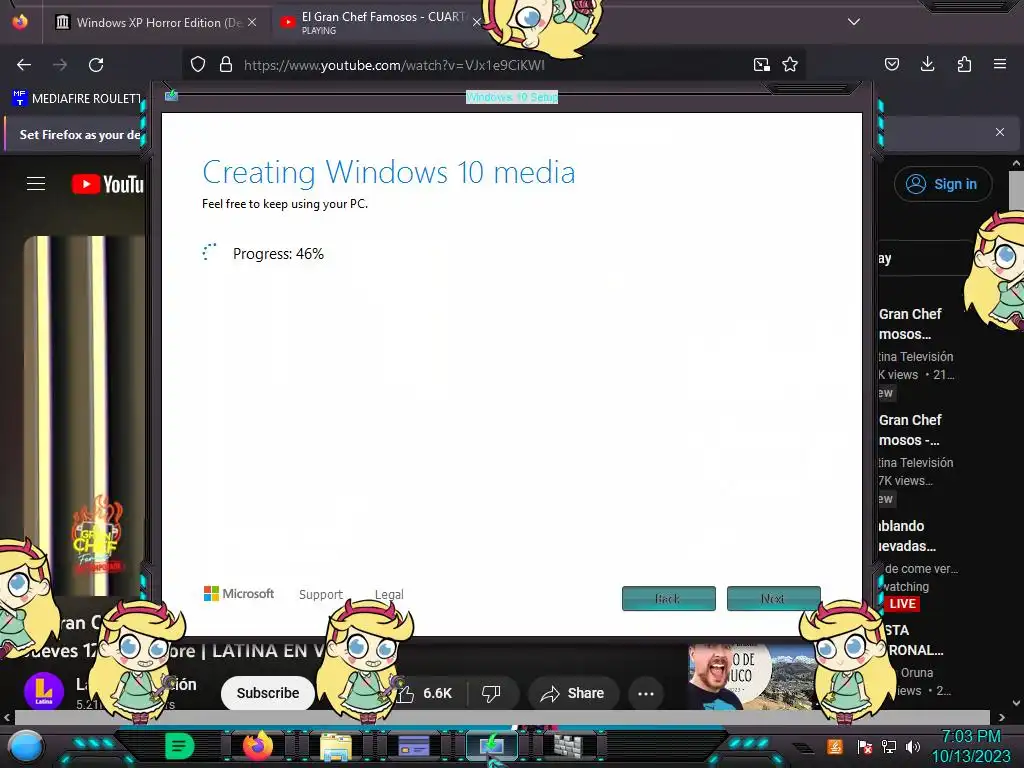This screenshot has height=768, width=1024.
Task: Click the Firefox taskbar icon
Action: tap(257, 745)
